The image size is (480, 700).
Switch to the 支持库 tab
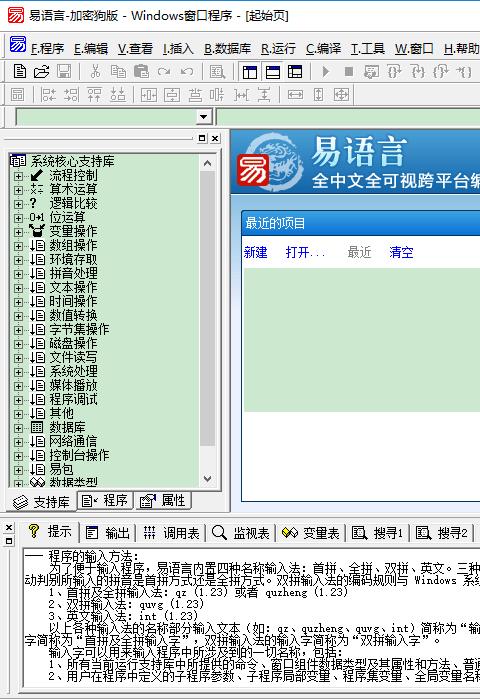(x=42, y=502)
